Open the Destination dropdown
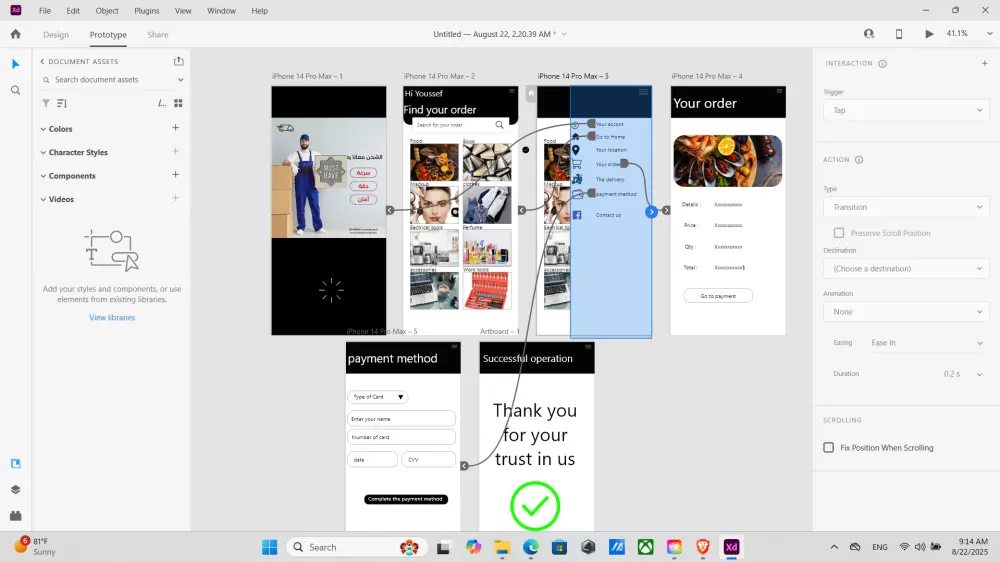Screen dimensions: 1000x562 coord(906,269)
